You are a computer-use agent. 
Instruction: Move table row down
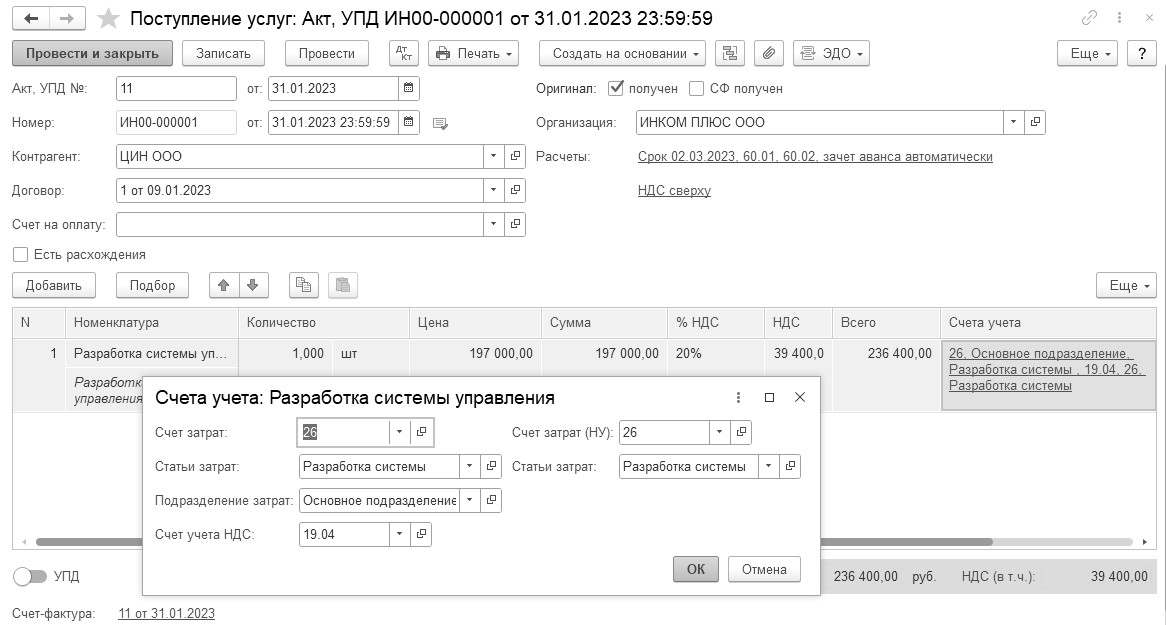click(253, 285)
